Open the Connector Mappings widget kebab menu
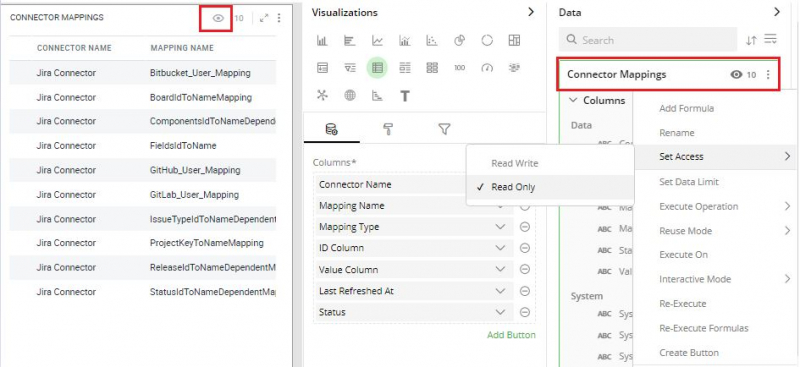 coord(279,18)
